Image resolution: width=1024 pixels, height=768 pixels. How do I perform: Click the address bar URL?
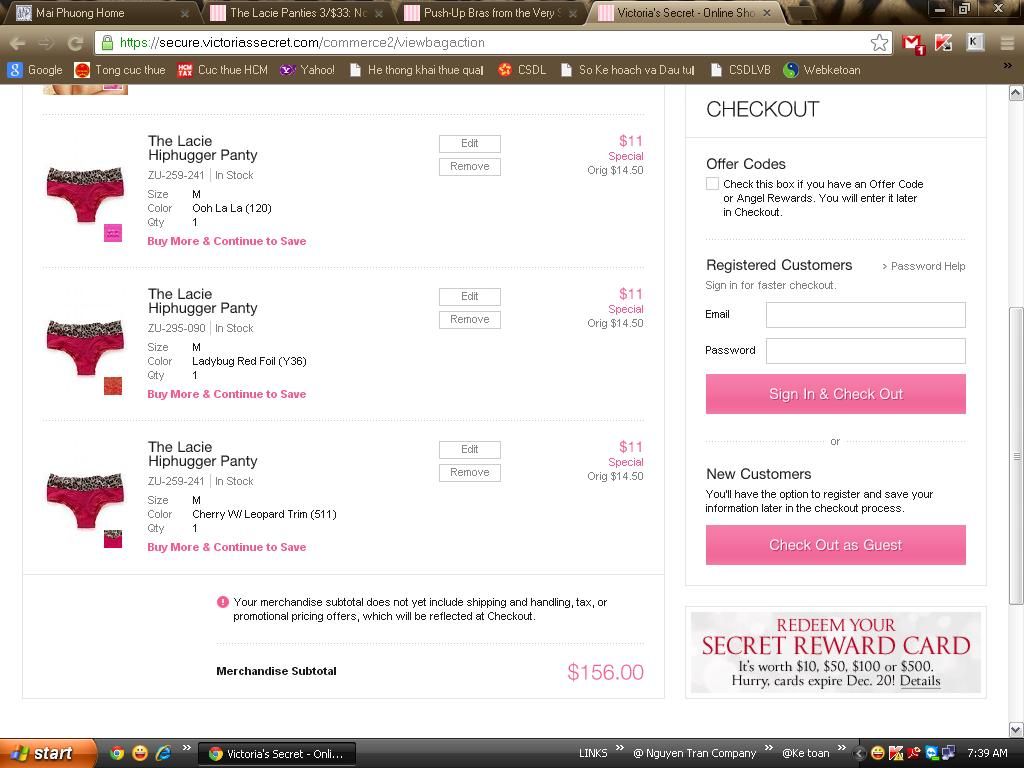click(483, 43)
